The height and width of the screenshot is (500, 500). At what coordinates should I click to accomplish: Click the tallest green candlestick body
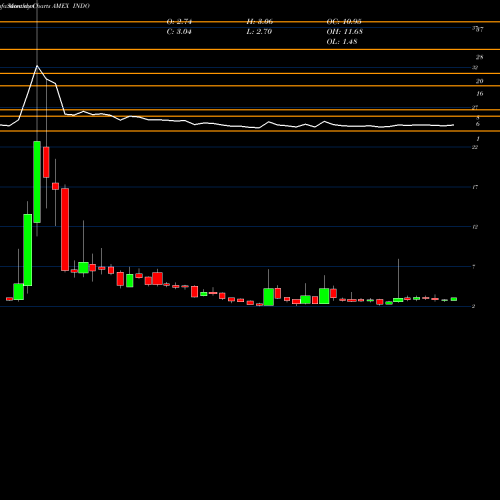pyautogui.click(x=37, y=182)
